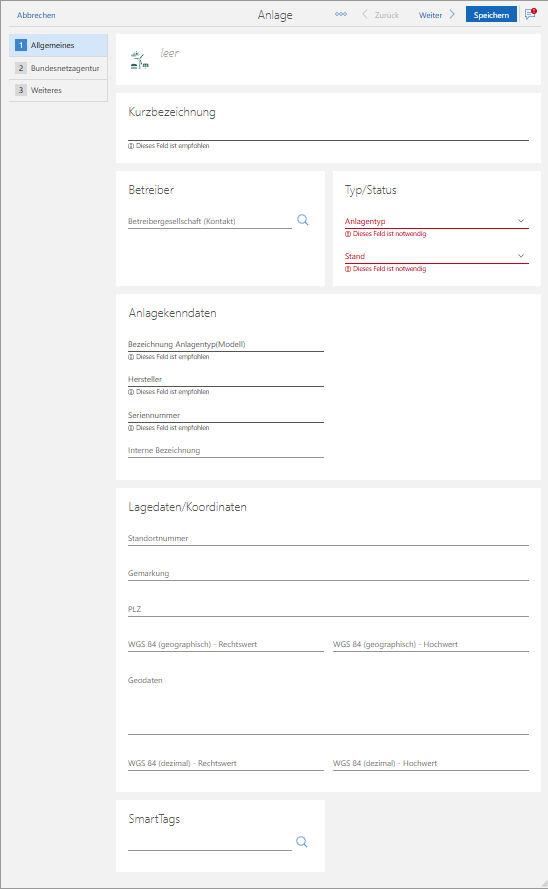This screenshot has width=548, height=889.
Task: Click the 'Lagedaten/Koordinaten' heading
Action: click(x=188, y=507)
